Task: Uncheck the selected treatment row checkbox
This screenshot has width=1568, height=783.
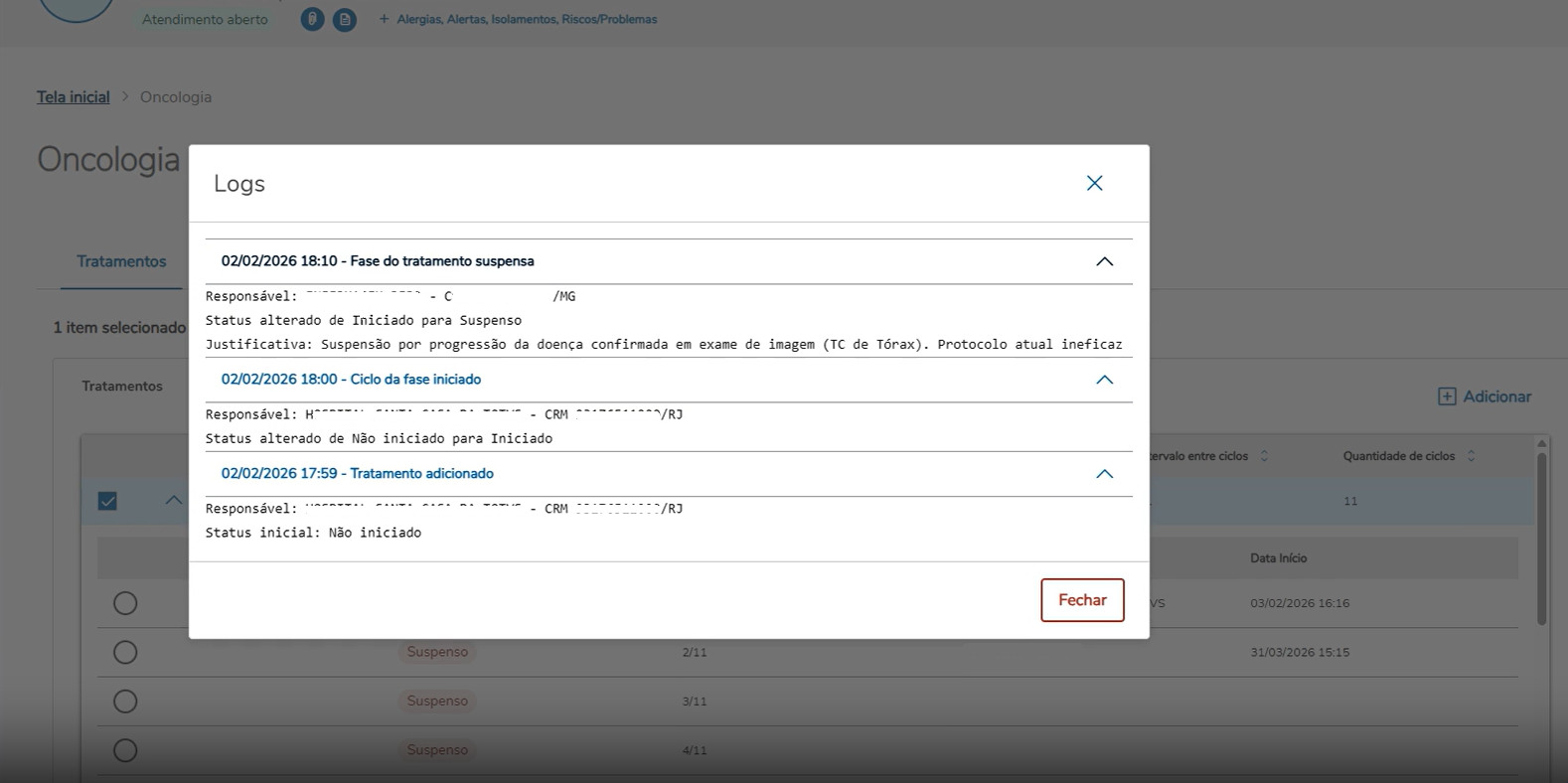Action: pyautogui.click(x=107, y=501)
